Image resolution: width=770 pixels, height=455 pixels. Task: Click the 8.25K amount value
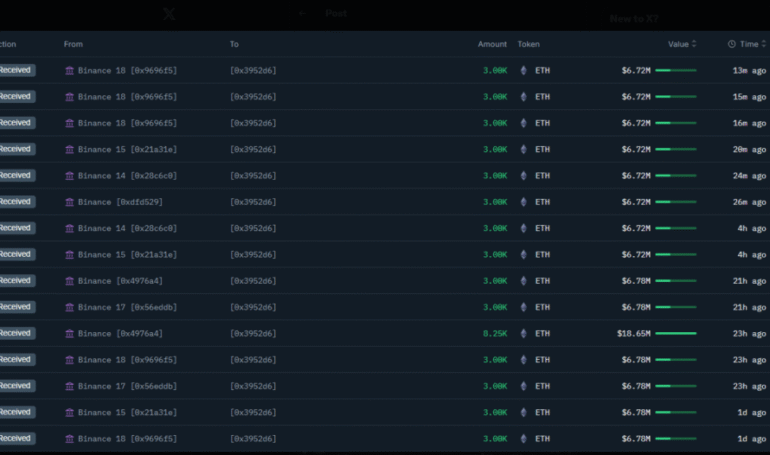495,333
